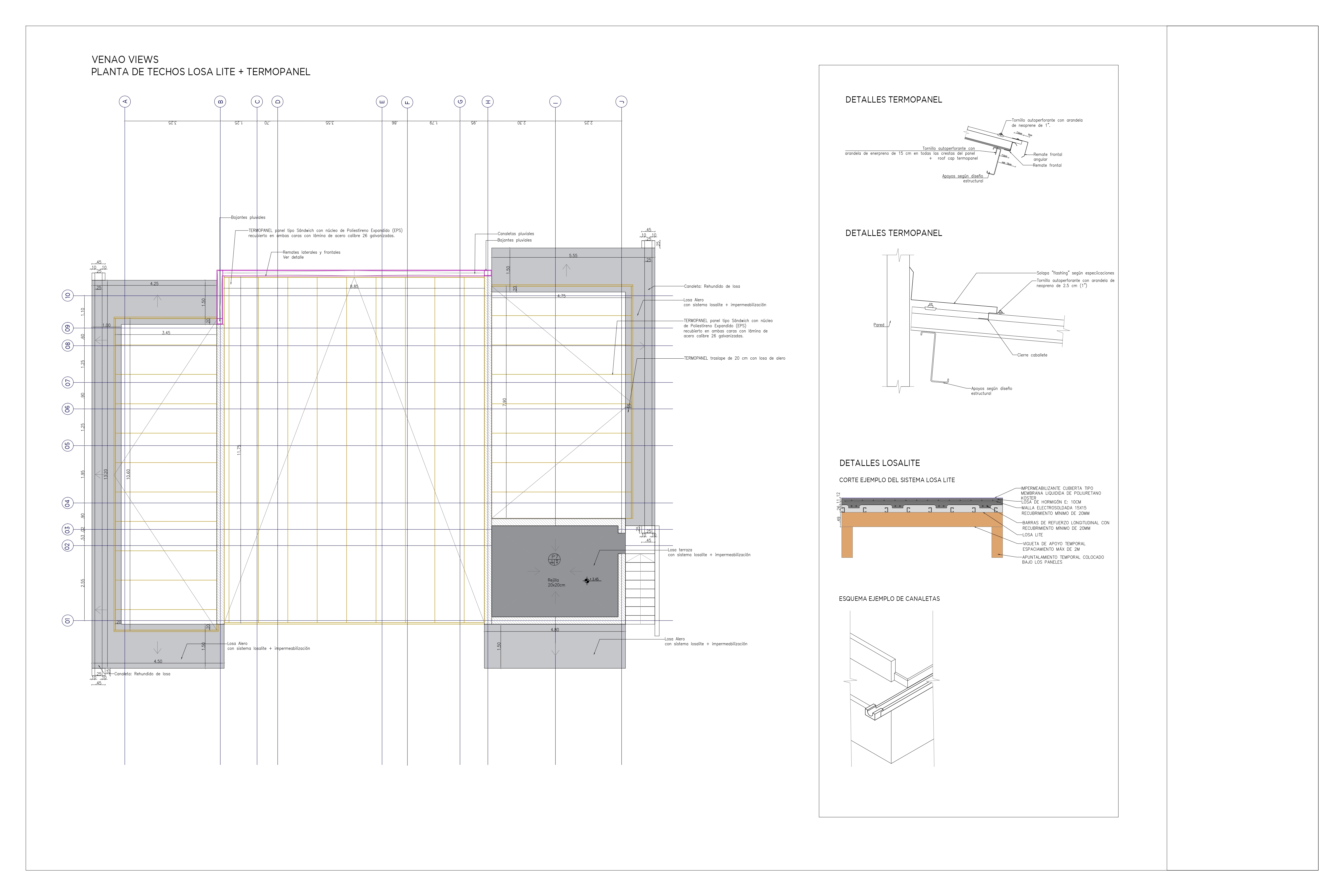Image resolution: width=1344 pixels, height=896 pixels.
Task: Click the 11.75 vertical dimension text
Action: pyautogui.click(x=239, y=450)
